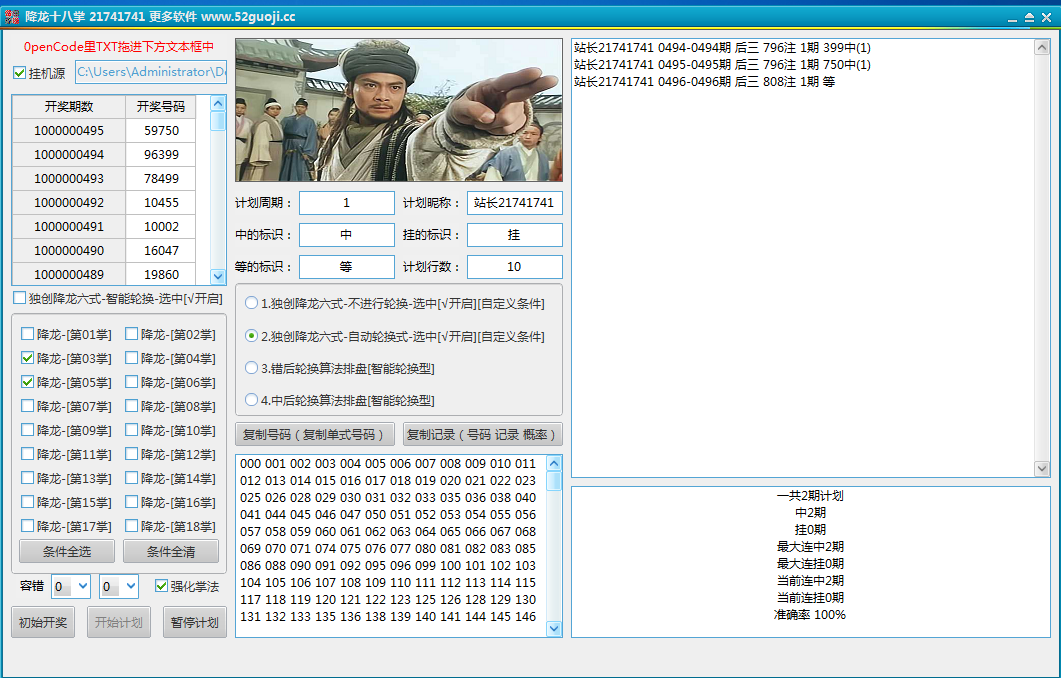Check 降龙-[第14掌] option
This screenshot has width=1061, height=678.
click(x=132, y=478)
